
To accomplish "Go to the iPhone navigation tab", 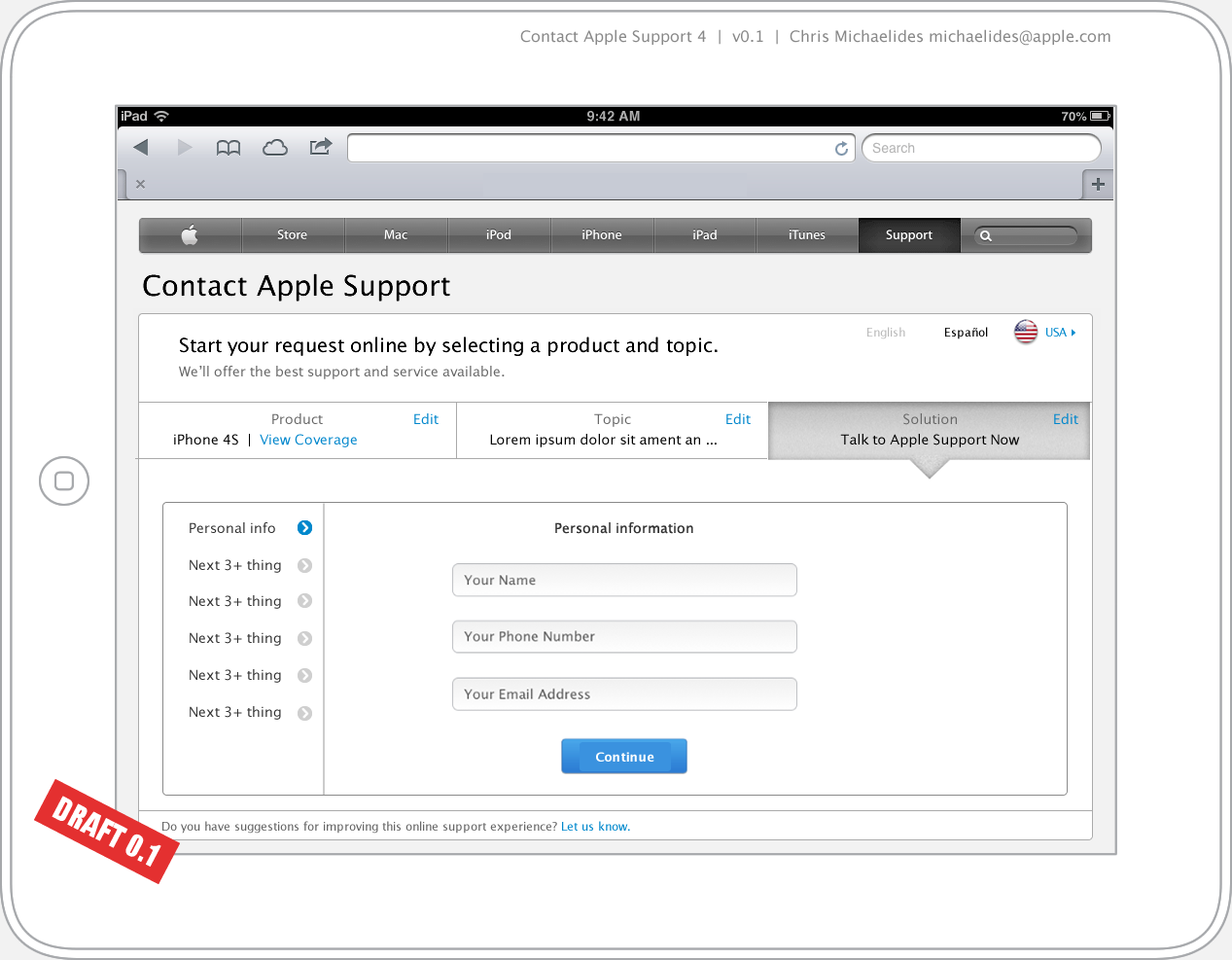I will pyautogui.click(x=601, y=235).
